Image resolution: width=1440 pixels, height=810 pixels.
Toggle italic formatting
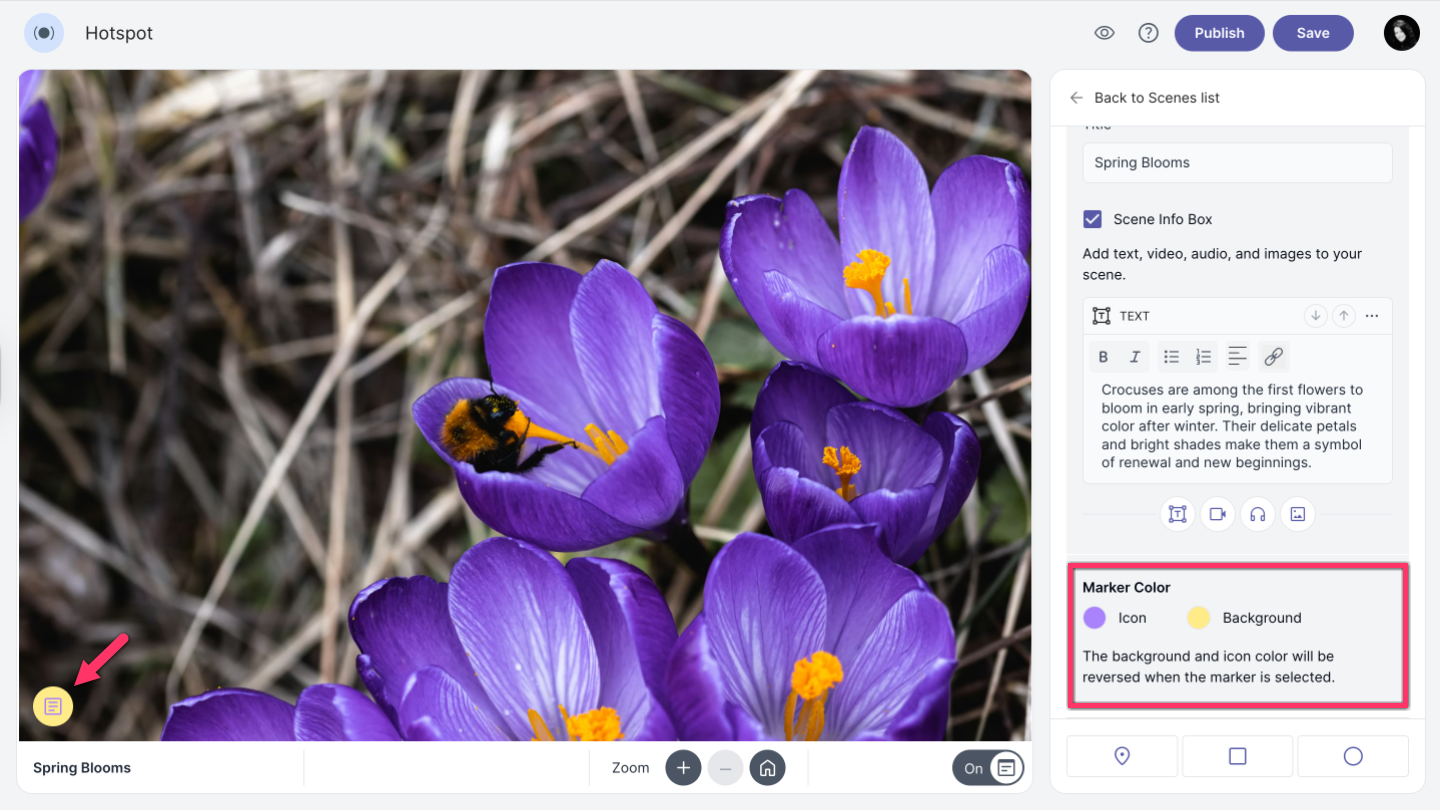pyautogui.click(x=1135, y=357)
